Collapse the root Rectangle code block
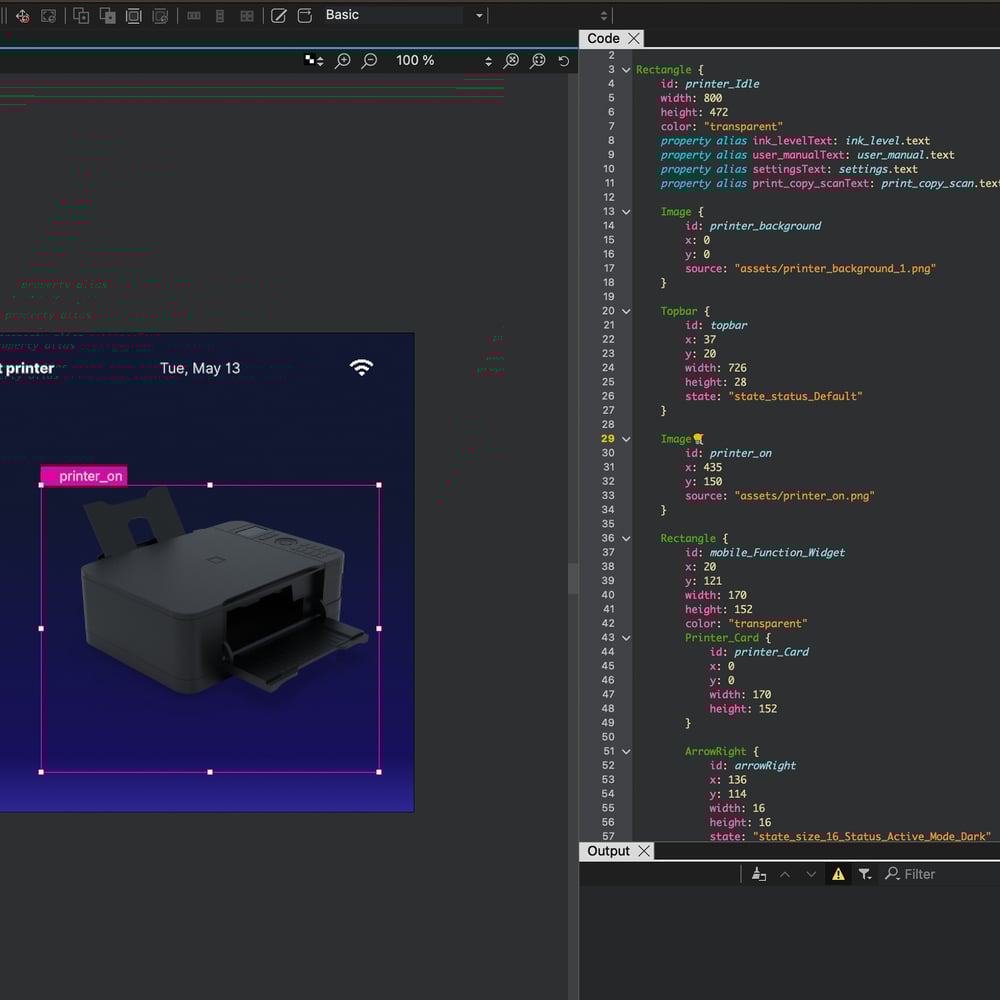1000x1000 pixels. point(626,70)
